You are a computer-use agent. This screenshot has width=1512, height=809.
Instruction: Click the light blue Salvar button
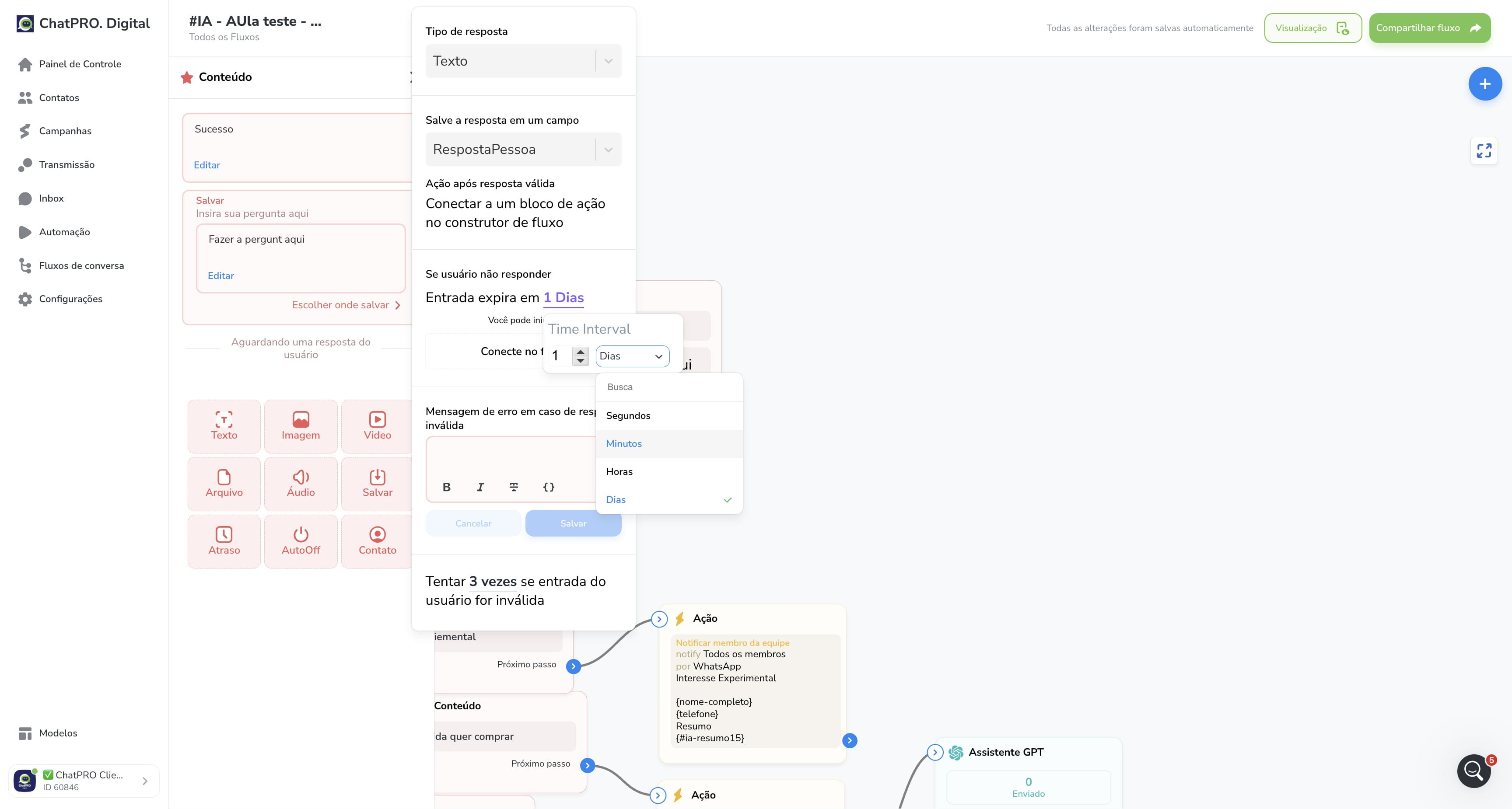pyautogui.click(x=573, y=523)
